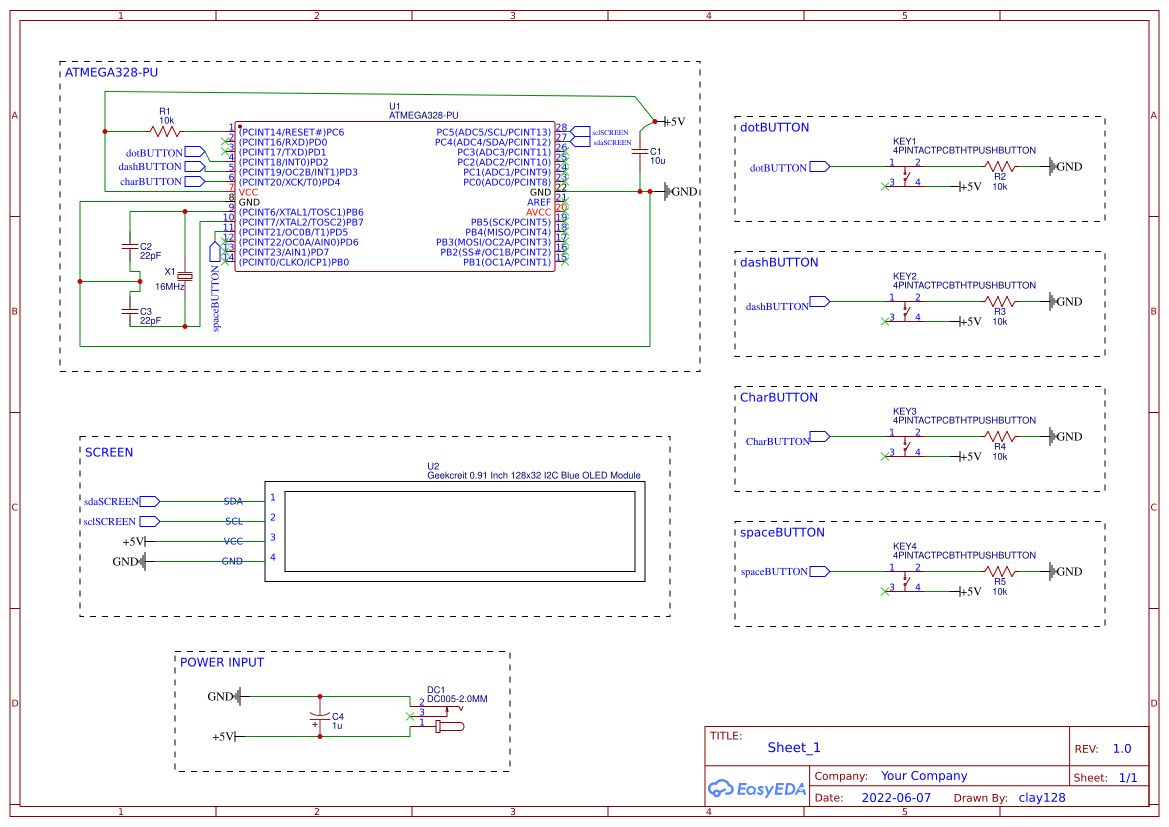1169x827 pixels.
Task: Click the 'AREF' pin label on U1
Action: point(539,202)
